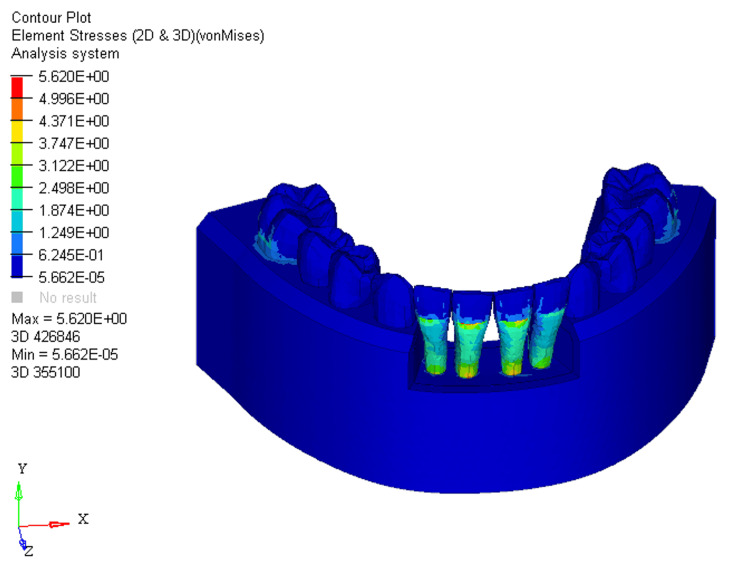Select the legend value 3.122E+00
Screen dimensions: 750x567
[74, 166]
